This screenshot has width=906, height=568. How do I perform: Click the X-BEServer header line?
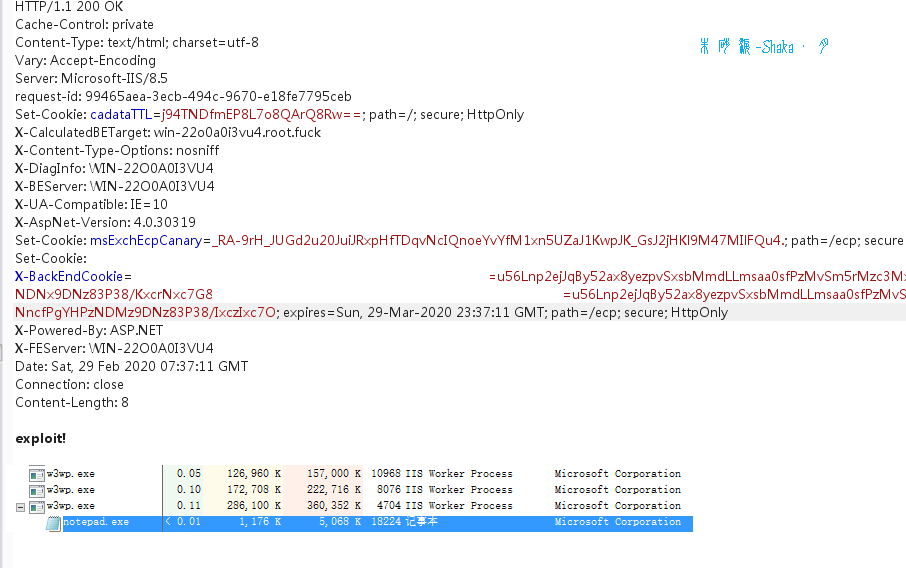pyautogui.click(x=115, y=186)
